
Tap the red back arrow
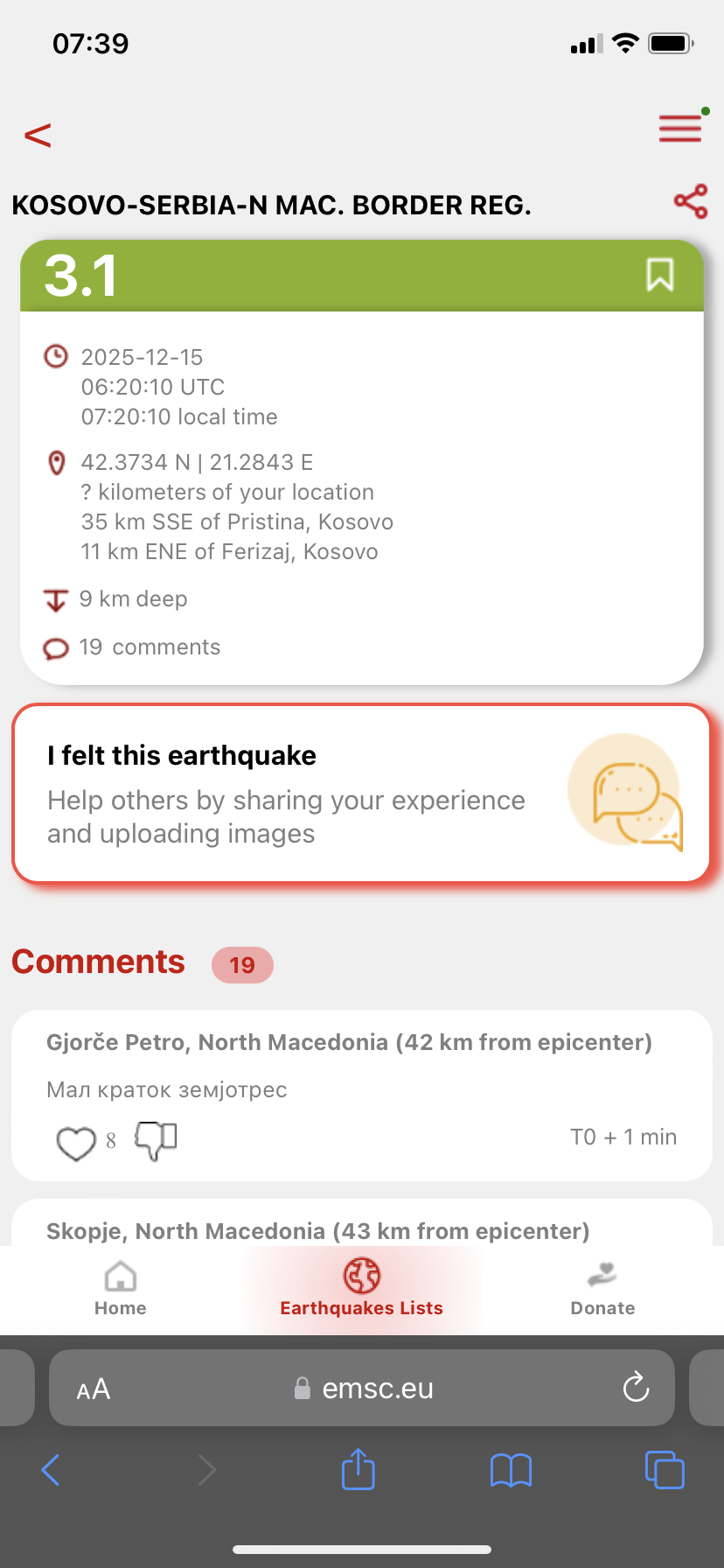click(38, 136)
